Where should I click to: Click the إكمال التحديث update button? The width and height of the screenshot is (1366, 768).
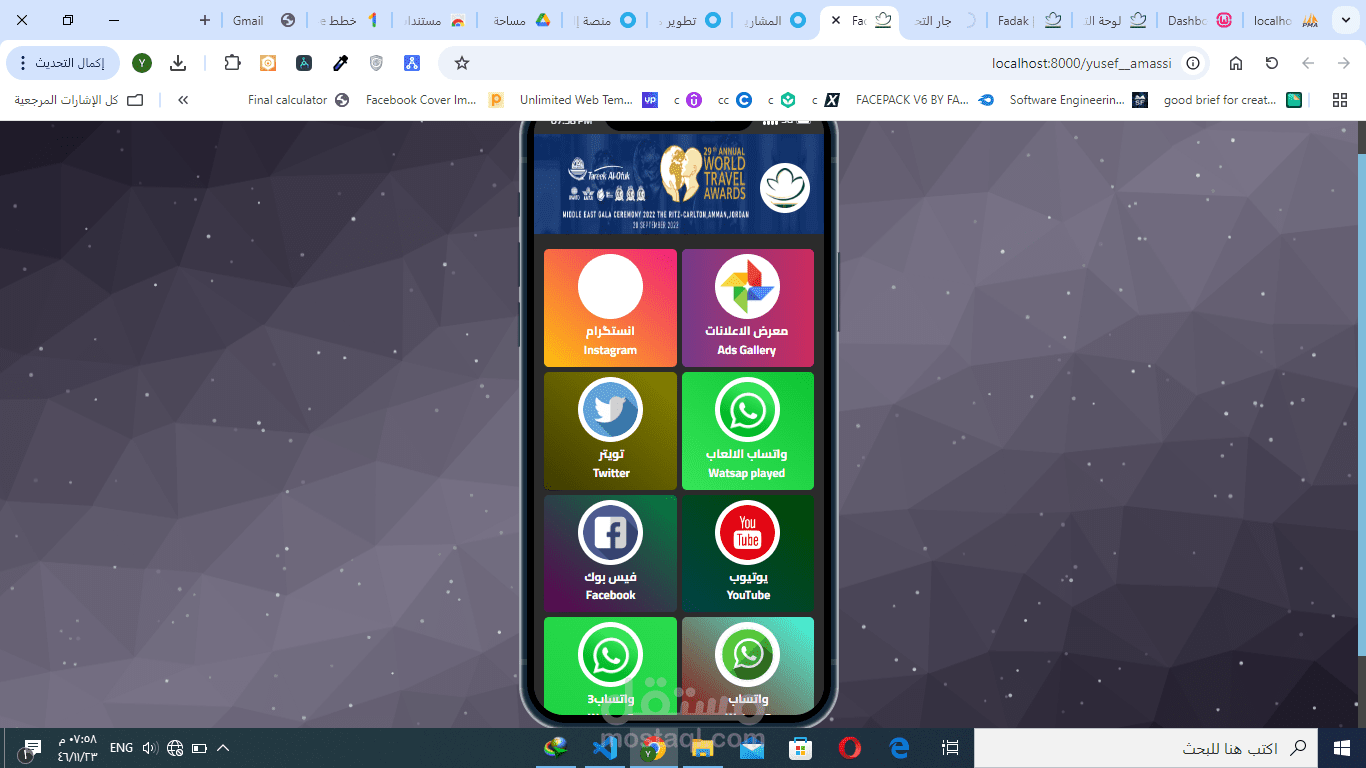pos(63,63)
